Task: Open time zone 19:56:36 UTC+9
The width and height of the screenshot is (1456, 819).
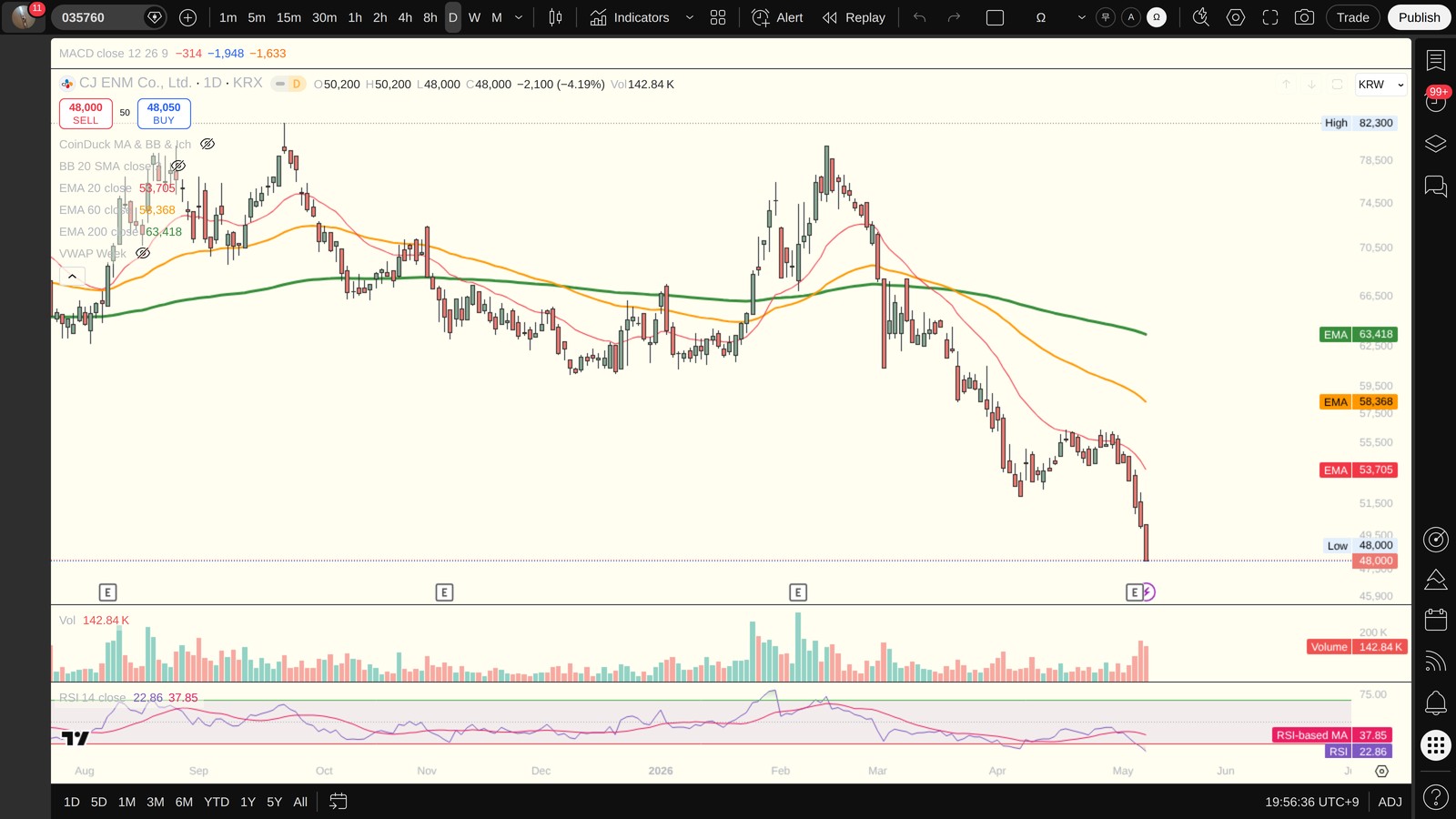Action: click(1311, 802)
